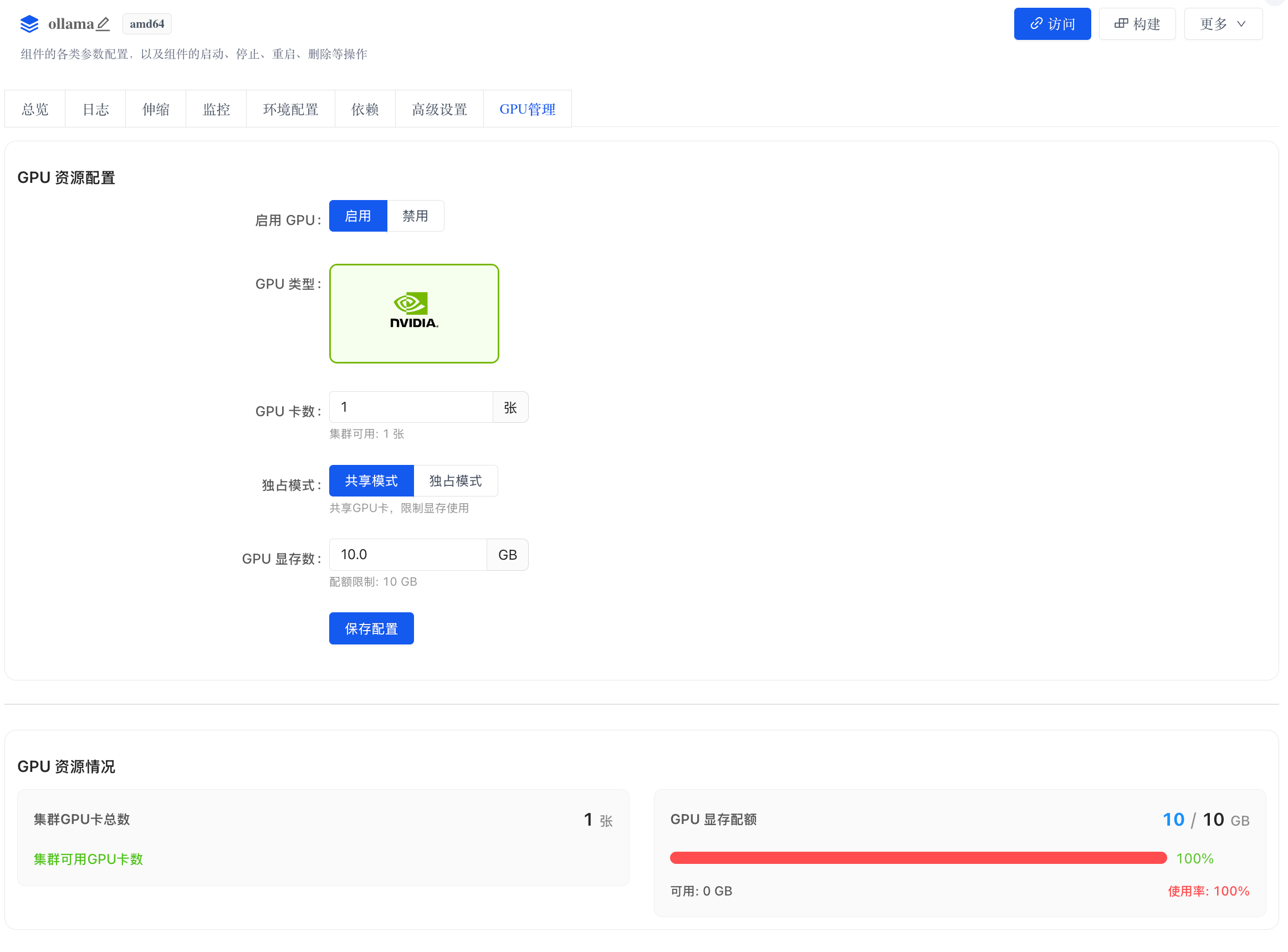Viewport: 1288px width, 952px height.
Task: Open the 高级设置 tab
Action: tap(439, 109)
